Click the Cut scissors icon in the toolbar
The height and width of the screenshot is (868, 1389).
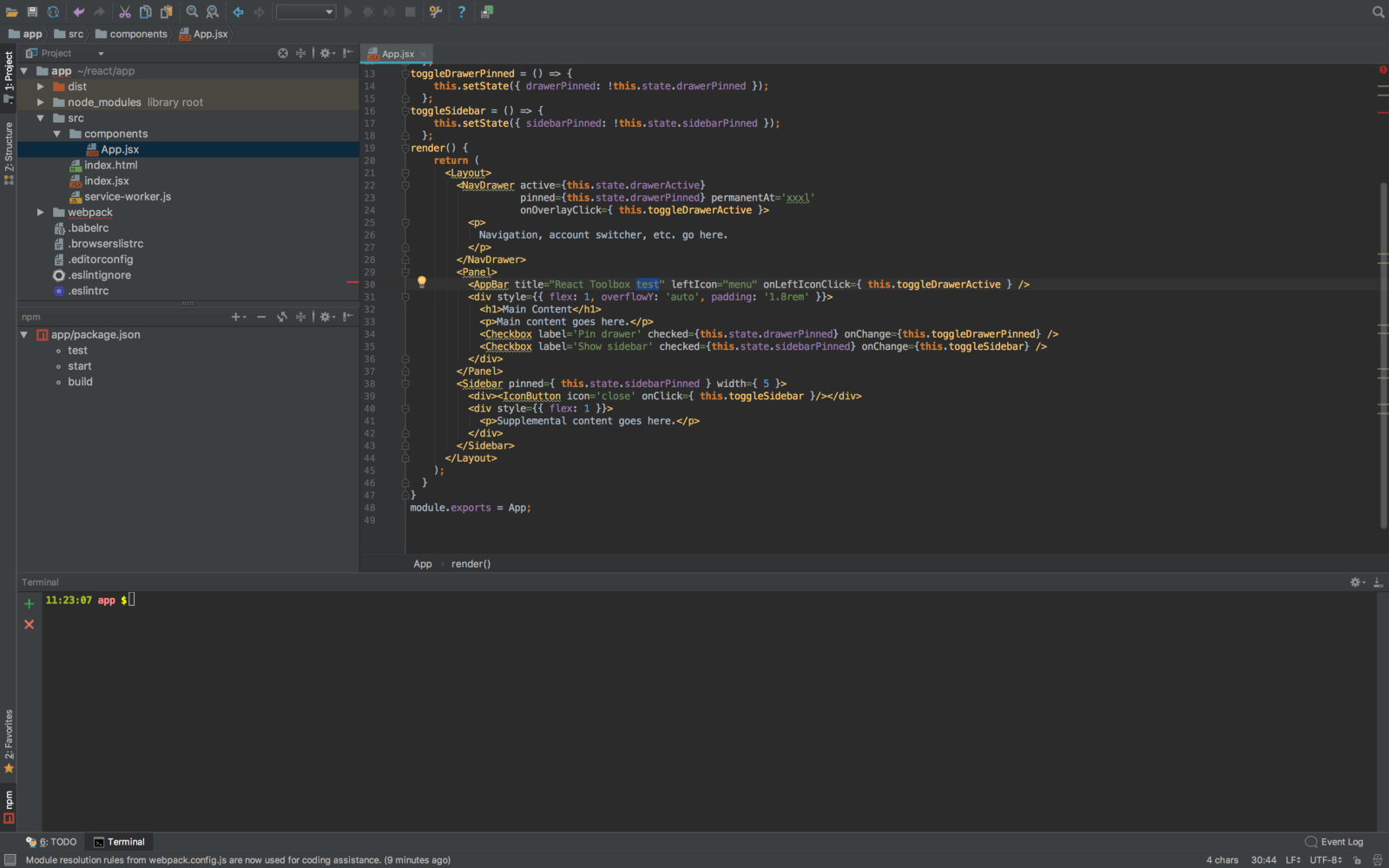(125, 12)
